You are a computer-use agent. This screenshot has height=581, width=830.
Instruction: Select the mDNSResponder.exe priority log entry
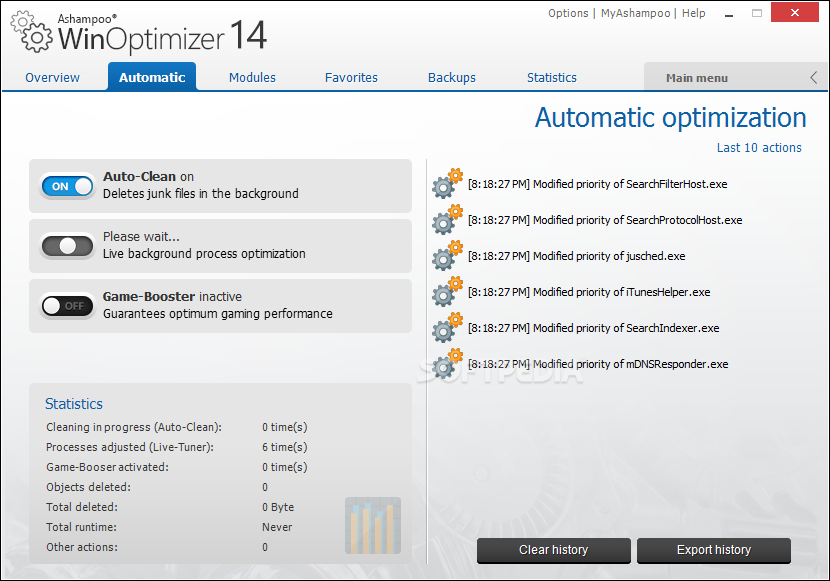[598, 364]
